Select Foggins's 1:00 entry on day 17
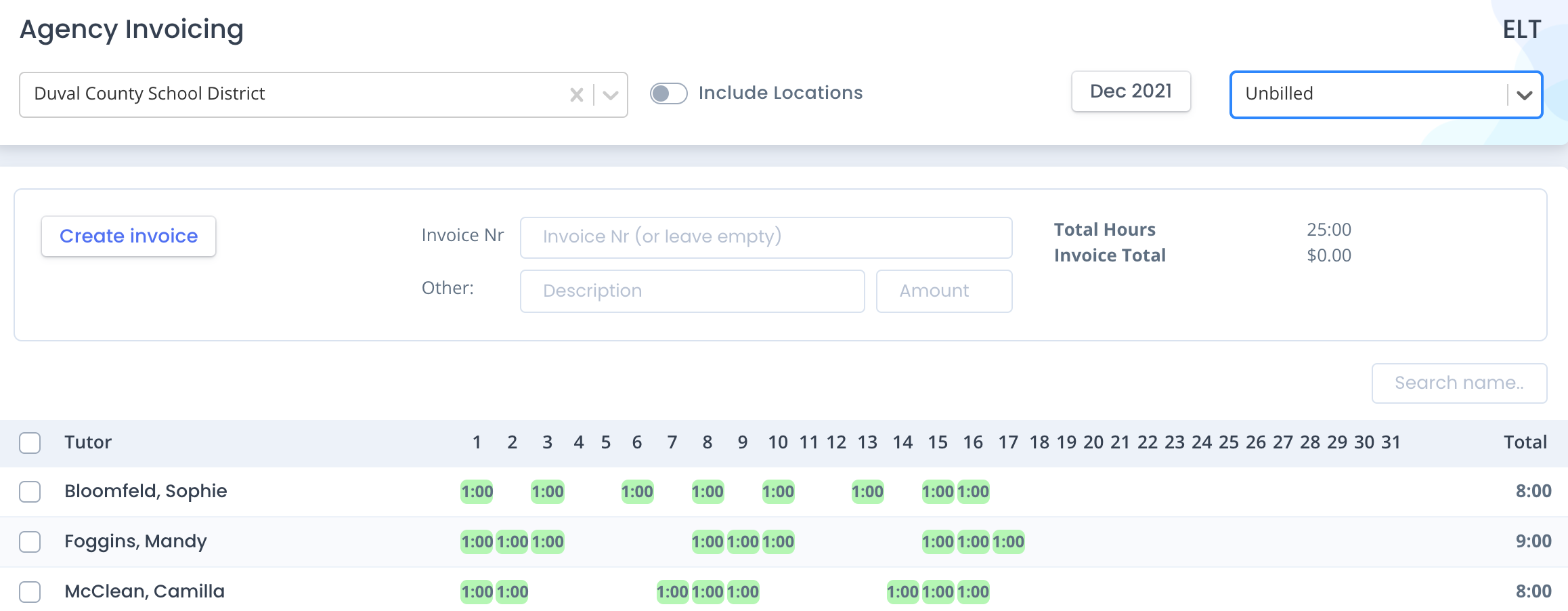This screenshot has width=1568, height=611. [1008, 541]
